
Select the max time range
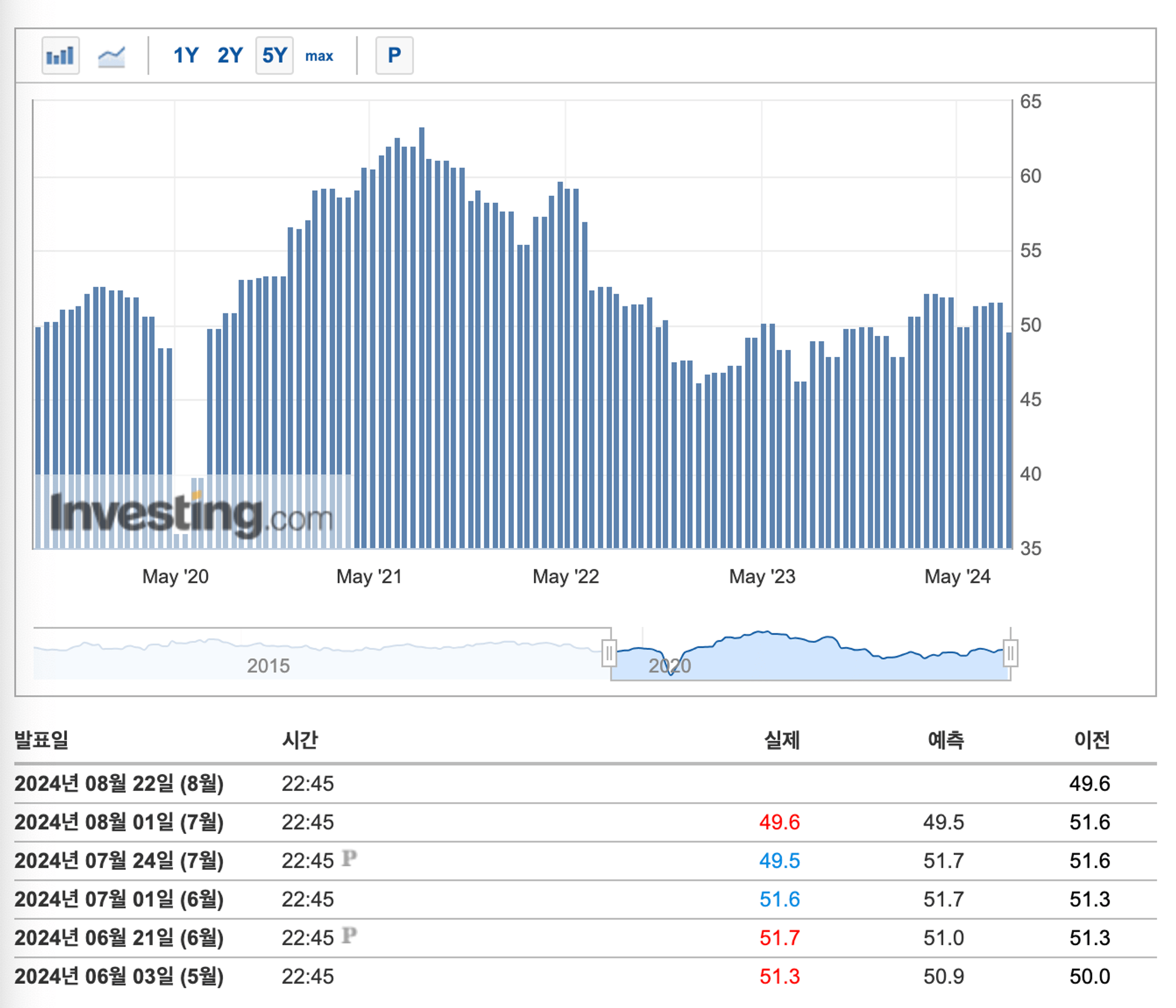coord(319,56)
